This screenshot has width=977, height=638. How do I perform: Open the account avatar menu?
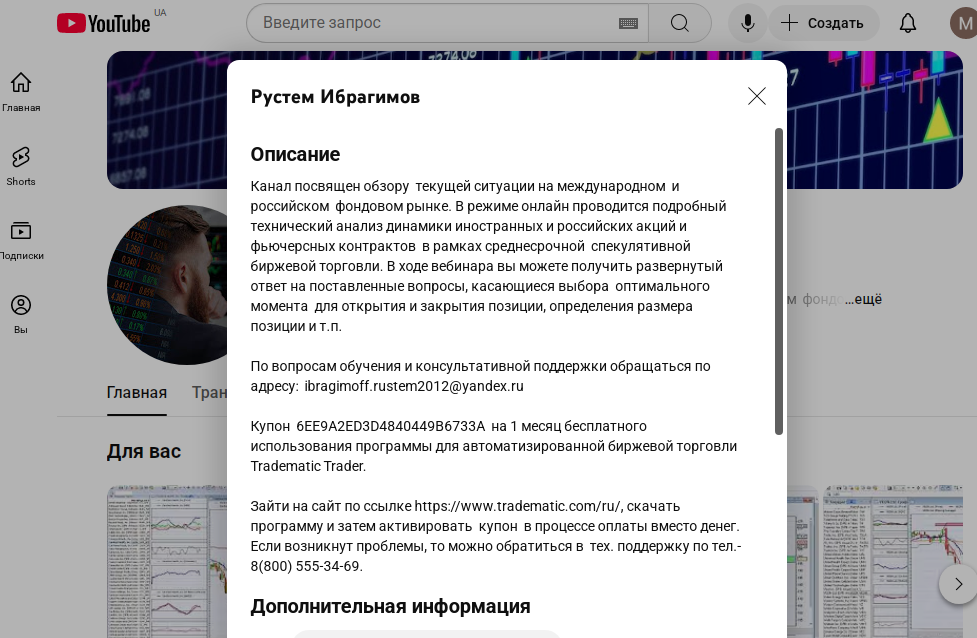(963, 23)
